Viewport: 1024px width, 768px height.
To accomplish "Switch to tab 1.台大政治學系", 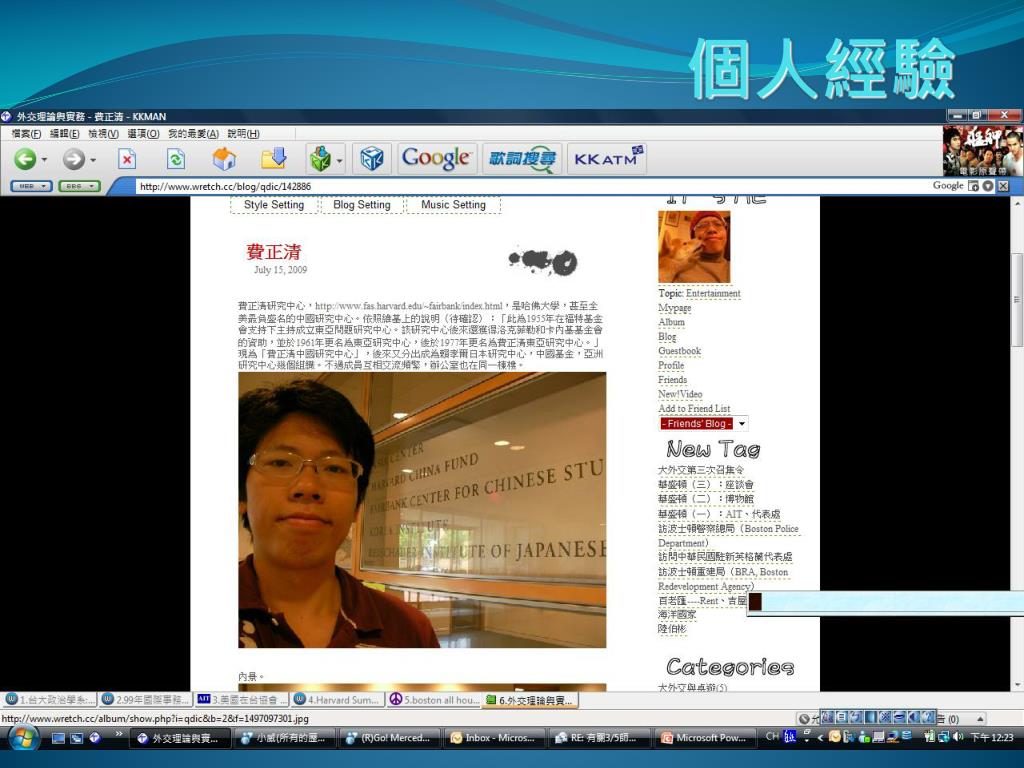I will click(x=50, y=700).
